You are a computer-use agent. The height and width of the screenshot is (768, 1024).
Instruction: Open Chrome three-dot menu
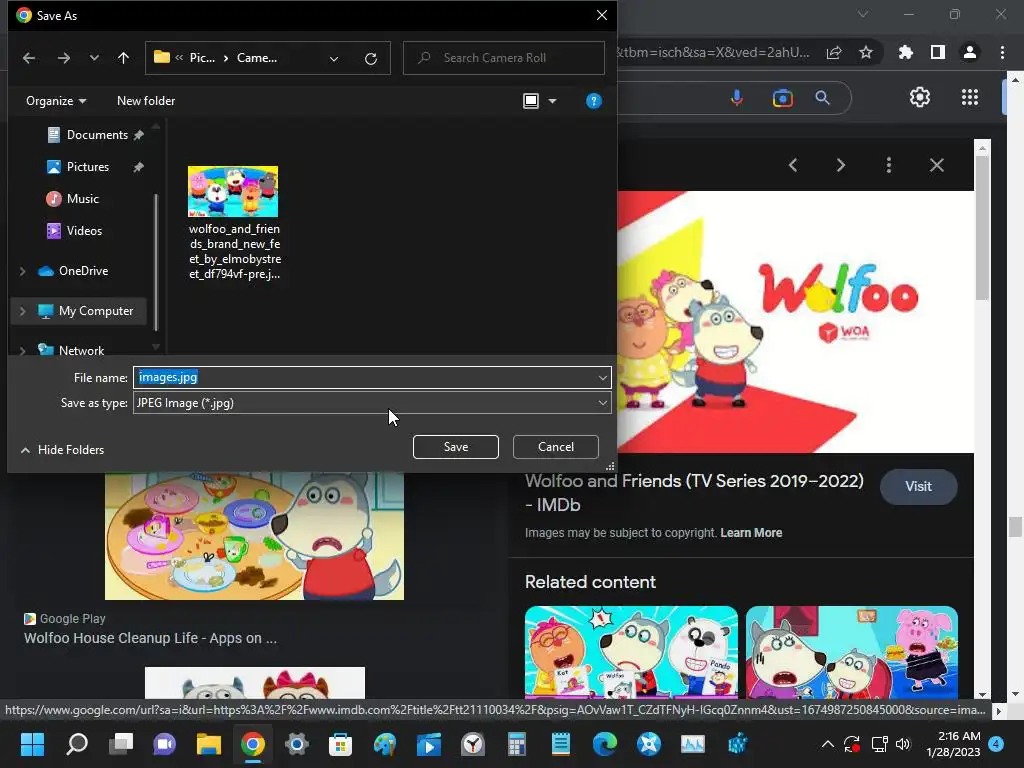[x=1002, y=52]
